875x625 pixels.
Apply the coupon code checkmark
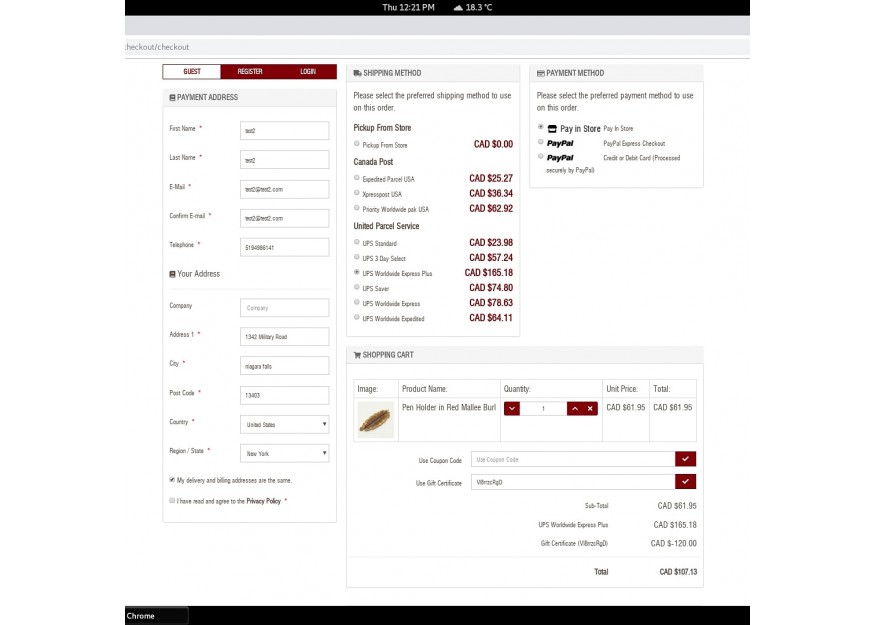coord(685,459)
